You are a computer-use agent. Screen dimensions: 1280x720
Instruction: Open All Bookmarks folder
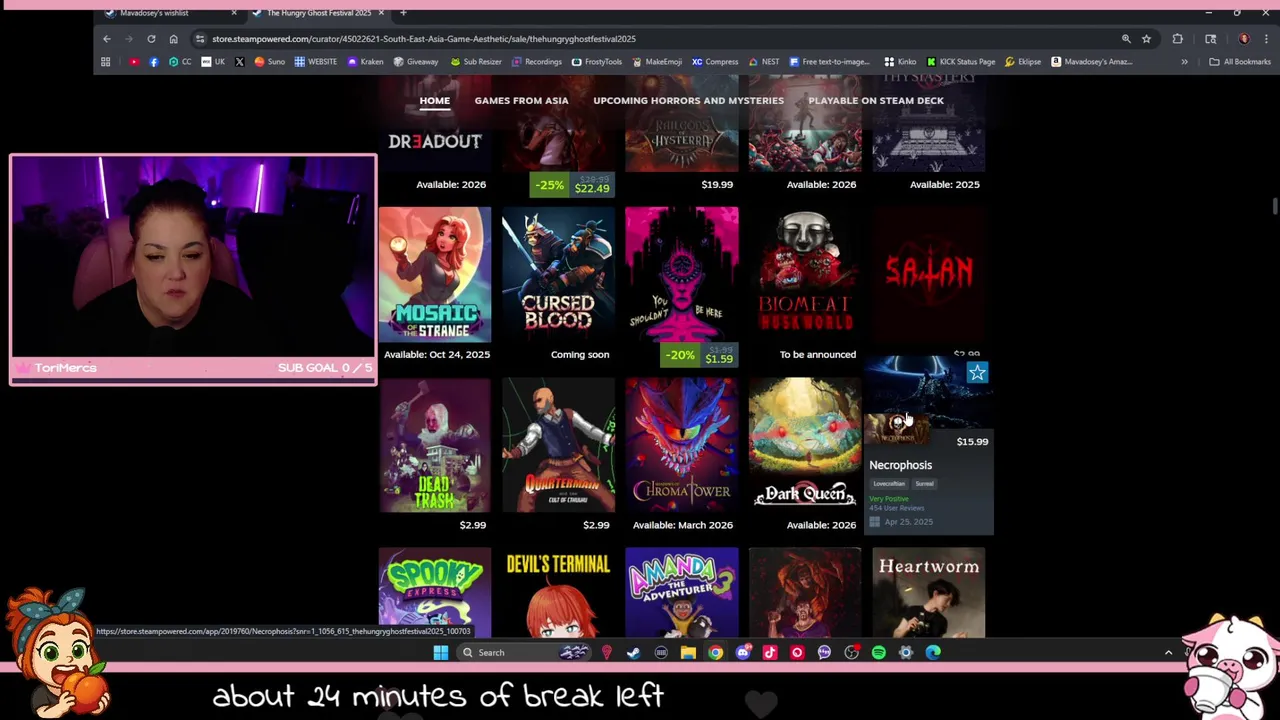tap(1240, 62)
